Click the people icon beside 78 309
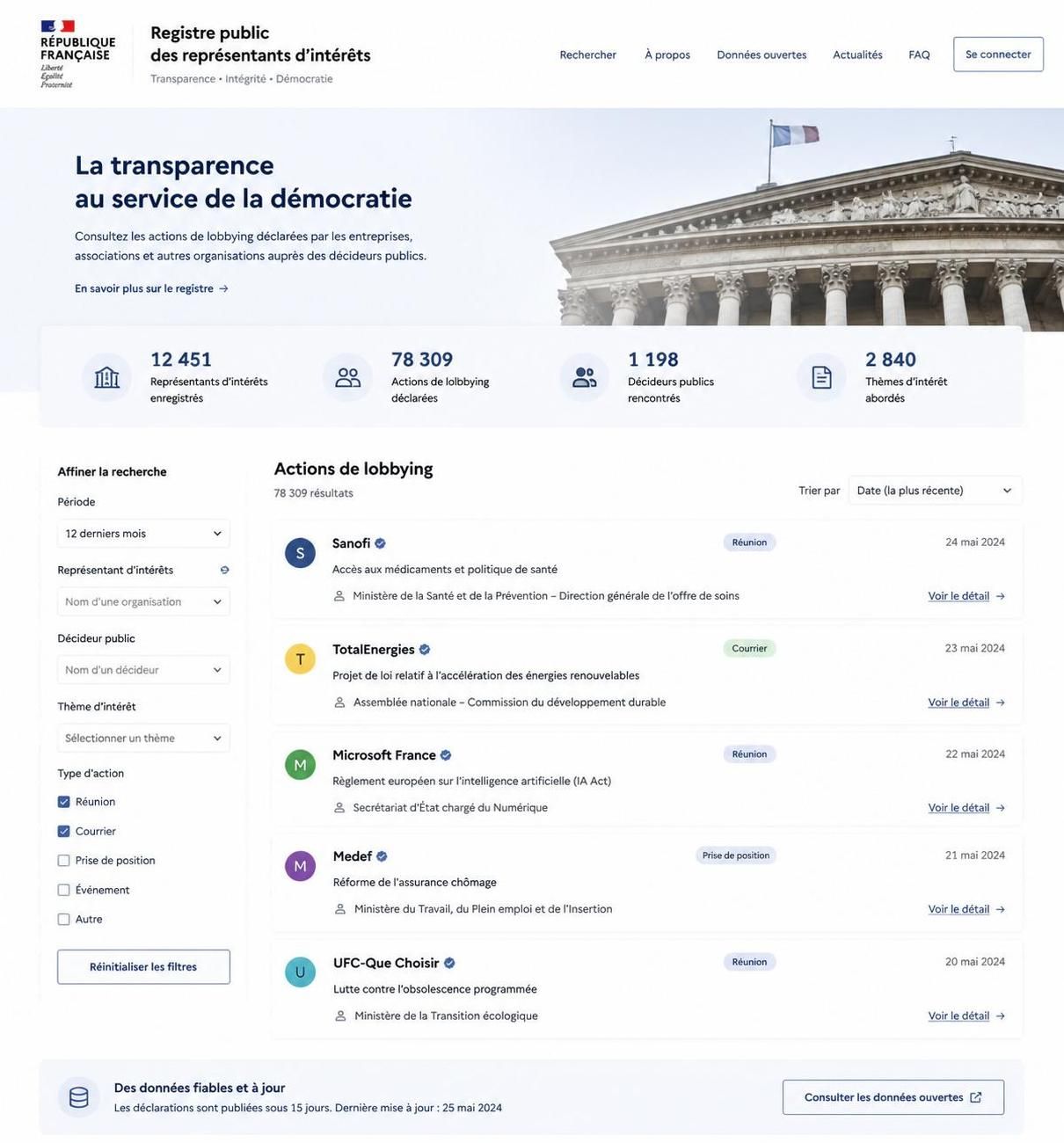 pyautogui.click(x=348, y=377)
